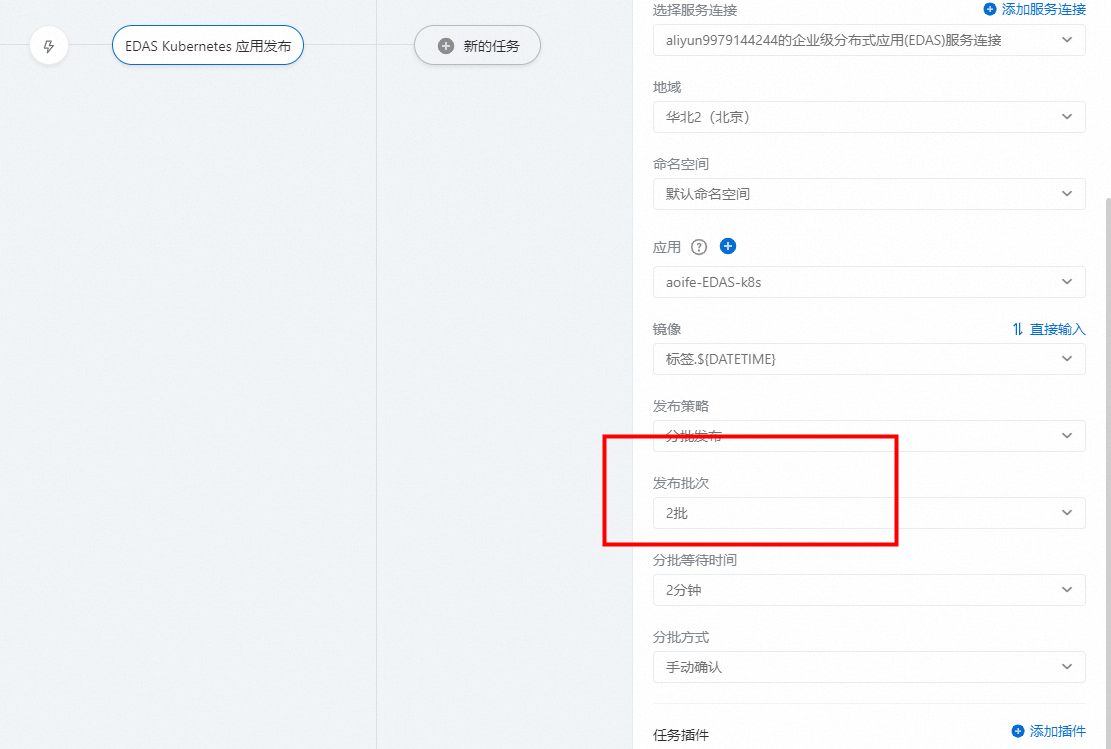The image size is (1111, 749).
Task: Click the 添加服务连接 link
Action: (1043, 9)
